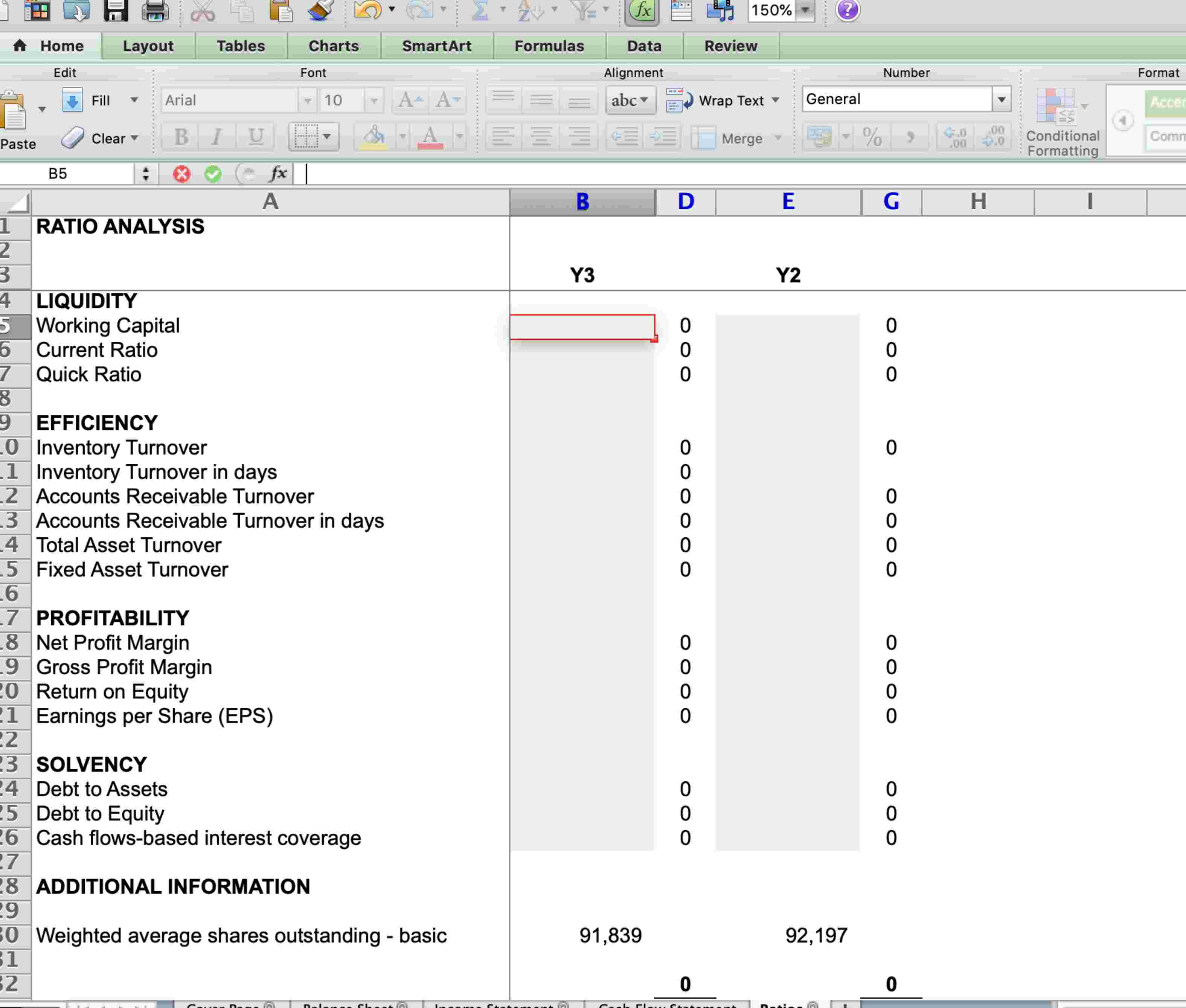
Task: Switch to the Formulas ribbon tab
Action: tap(549, 46)
